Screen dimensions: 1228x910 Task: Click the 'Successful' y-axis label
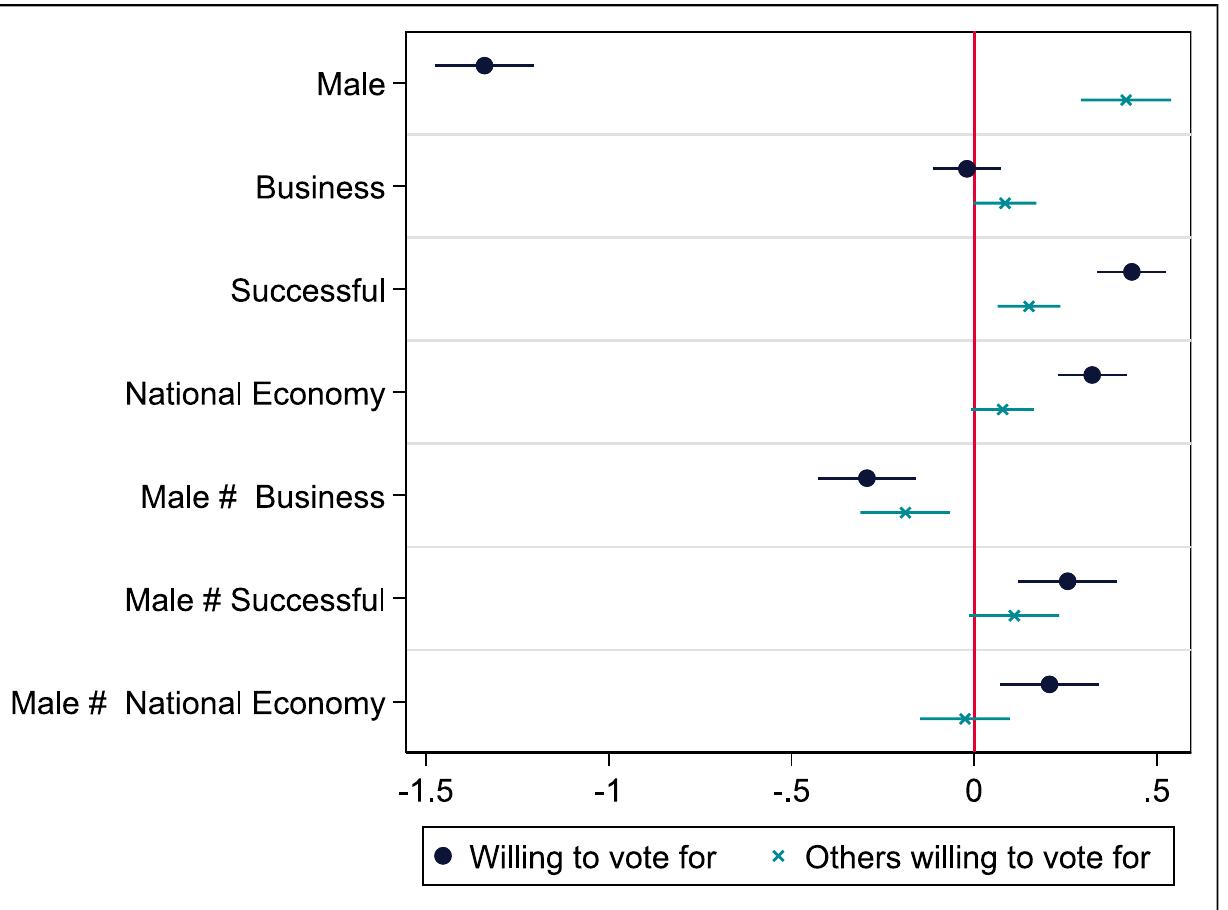[307, 291]
